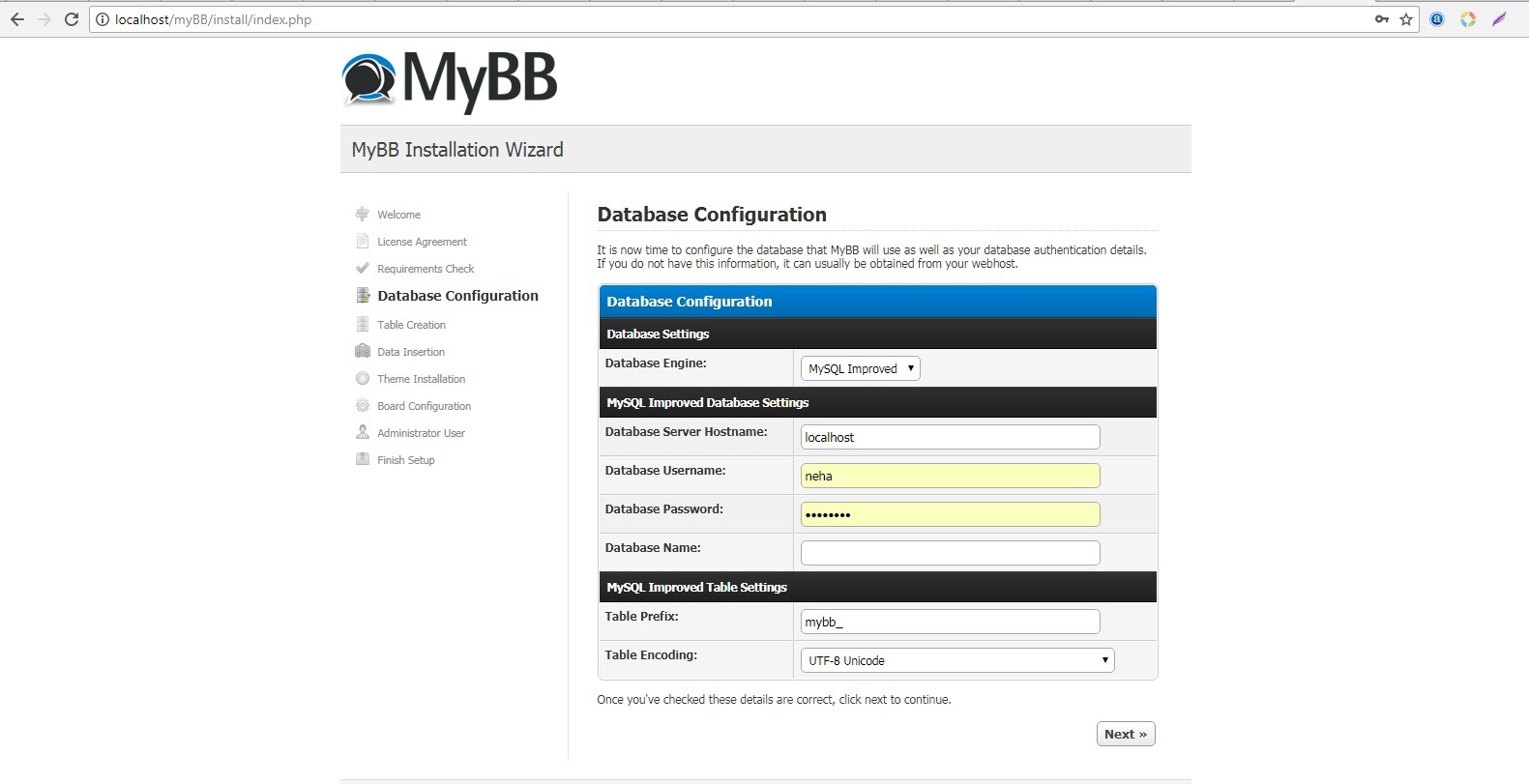The width and height of the screenshot is (1529, 784).
Task: Click the Database Settings section header
Action: [878, 334]
